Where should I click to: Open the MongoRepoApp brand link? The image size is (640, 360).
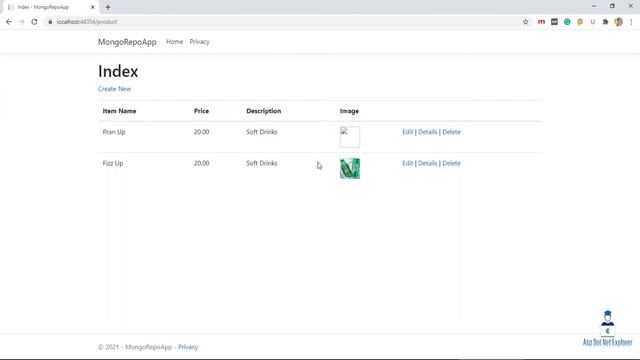(127, 42)
